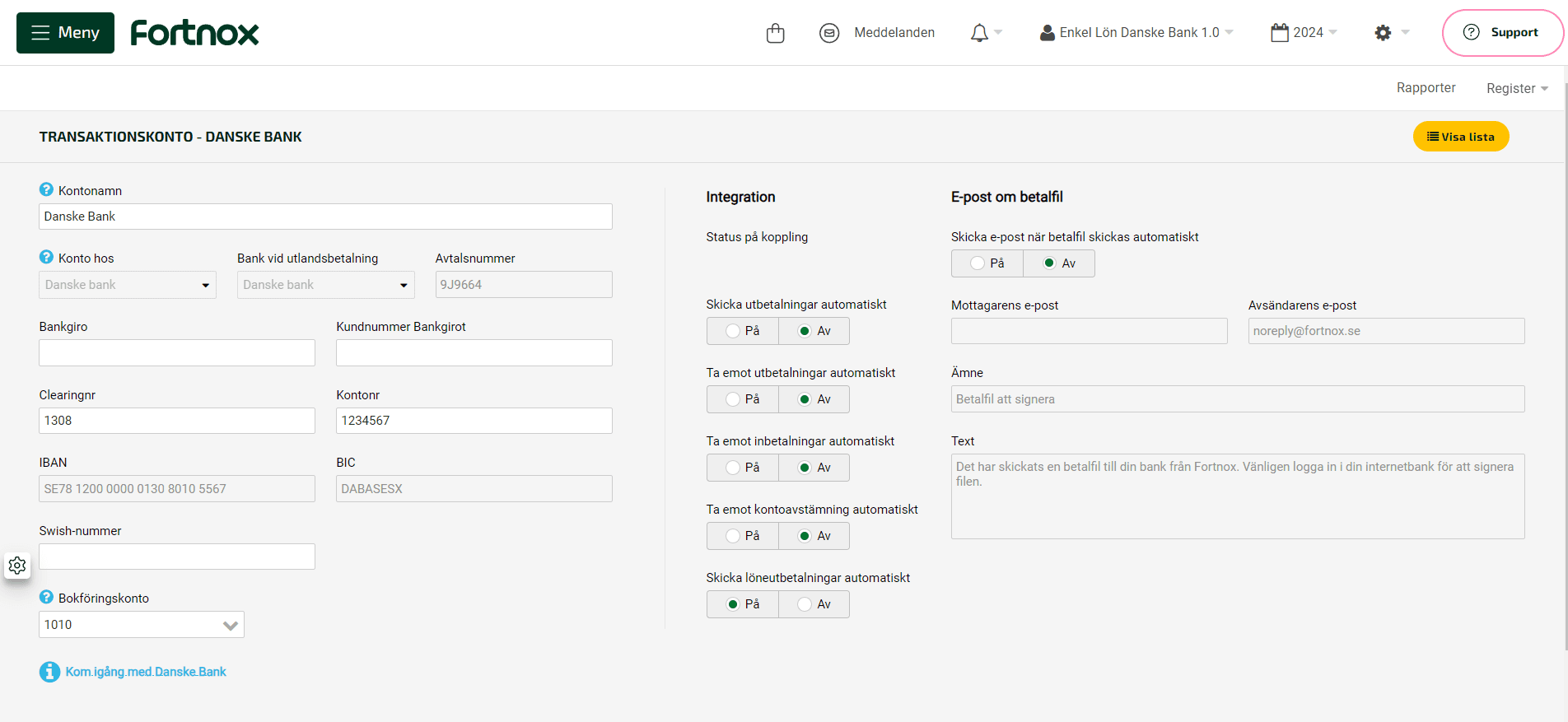Click the Bankgiro input field
The height and width of the screenshot is (722, 1568).
[x=177, y=353]
